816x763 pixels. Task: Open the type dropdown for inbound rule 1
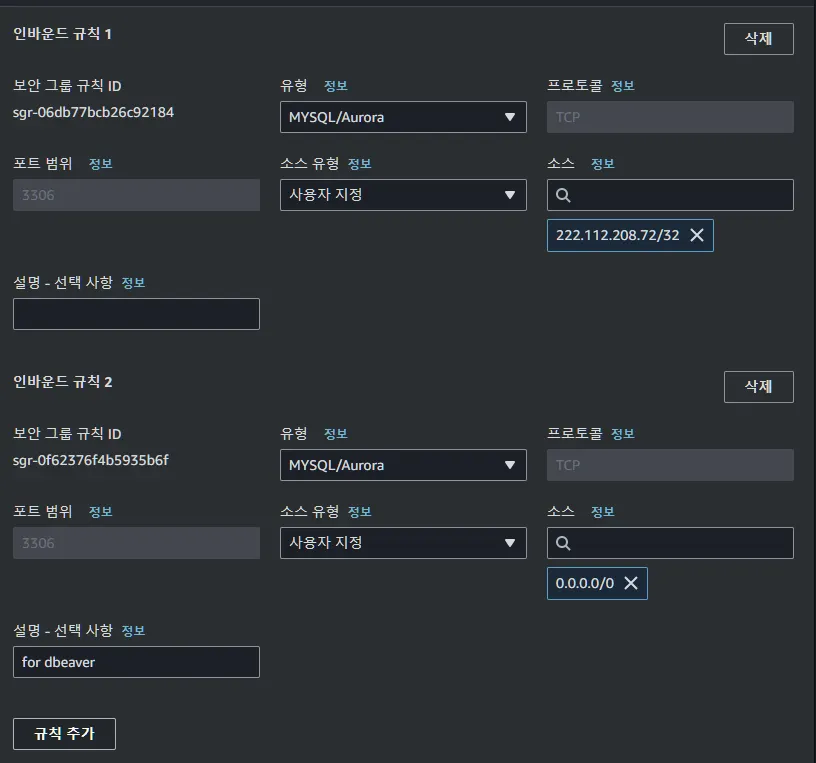[x=402, y=117]
